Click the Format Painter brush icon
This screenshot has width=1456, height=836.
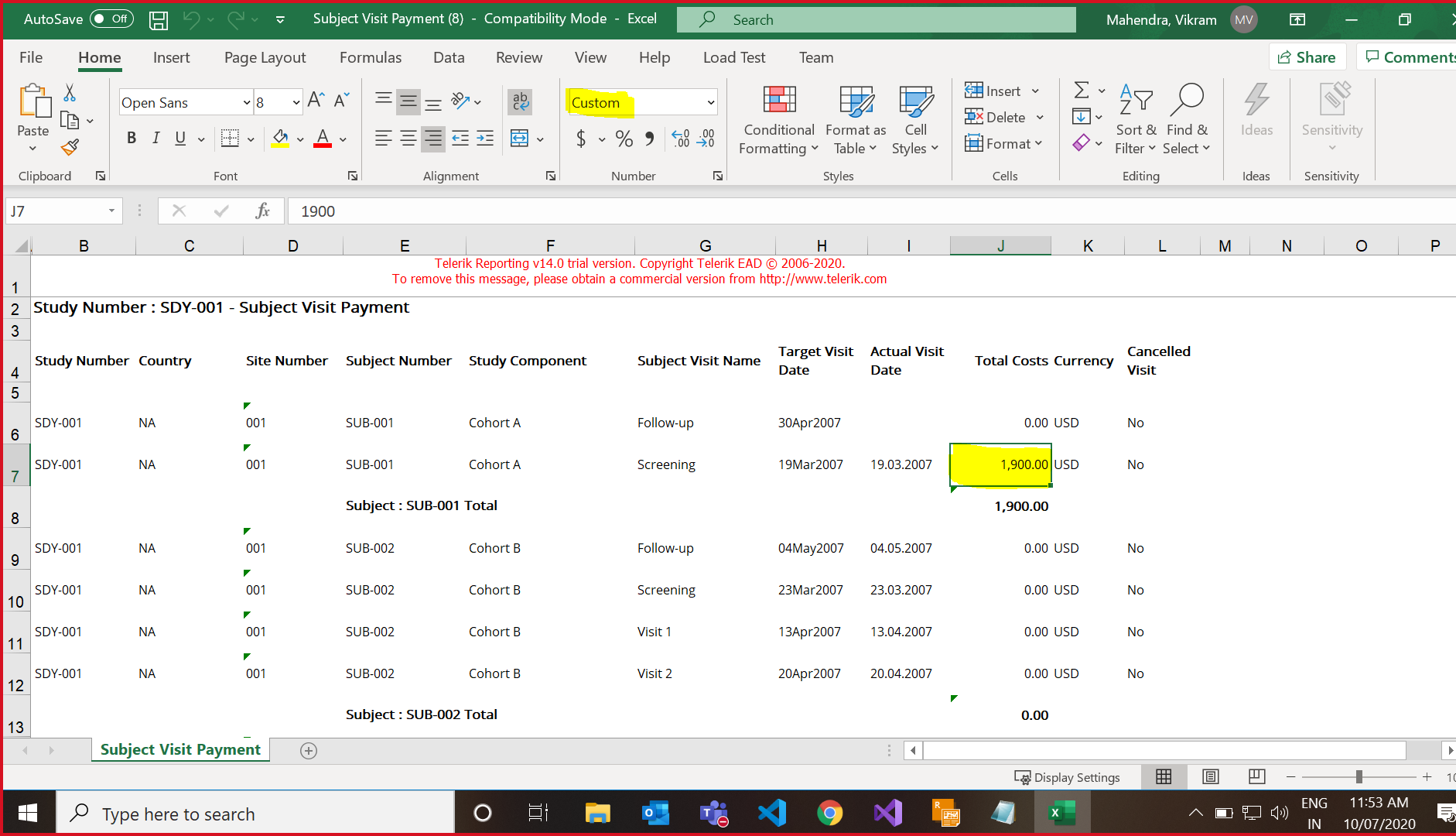(70, 147)
